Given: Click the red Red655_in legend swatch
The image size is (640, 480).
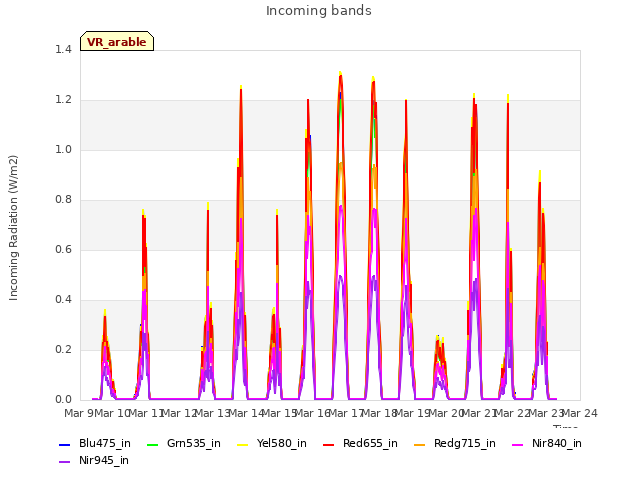Looking at the screenshot, I should [x=328, y=444].
